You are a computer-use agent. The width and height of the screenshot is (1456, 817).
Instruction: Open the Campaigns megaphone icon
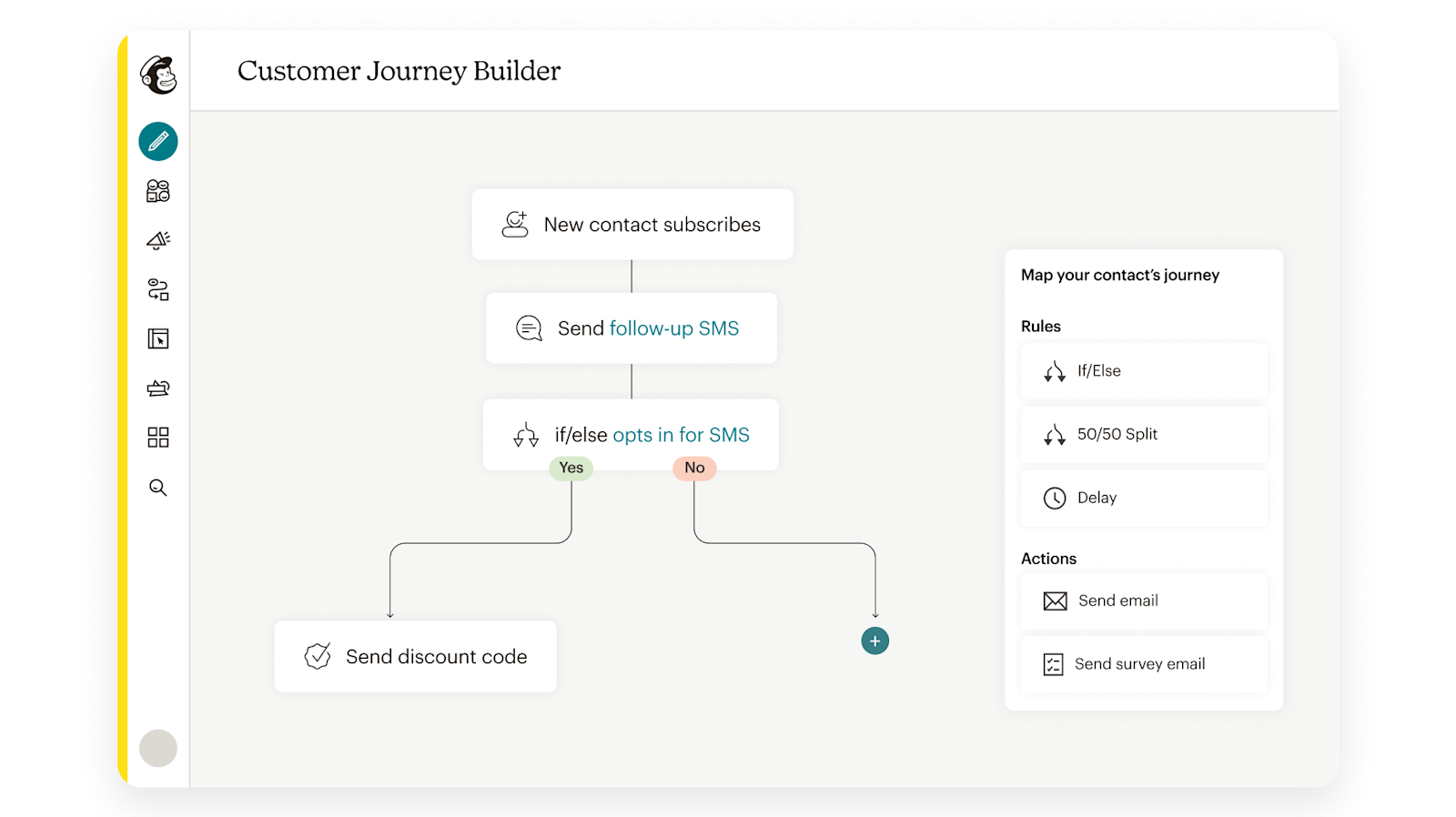[x=158, y=240]
